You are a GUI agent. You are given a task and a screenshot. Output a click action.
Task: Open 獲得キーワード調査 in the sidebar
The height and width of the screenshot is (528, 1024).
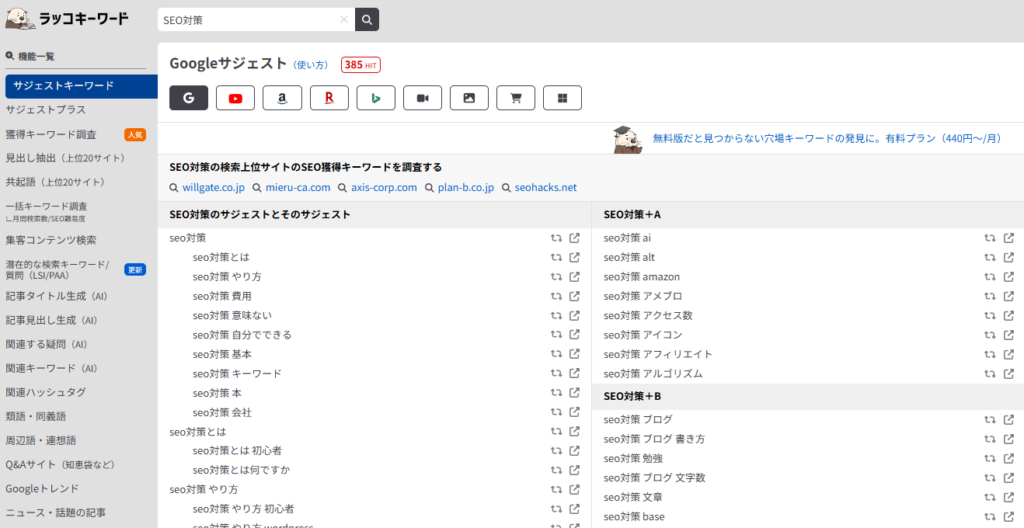(x=51, y=135)
